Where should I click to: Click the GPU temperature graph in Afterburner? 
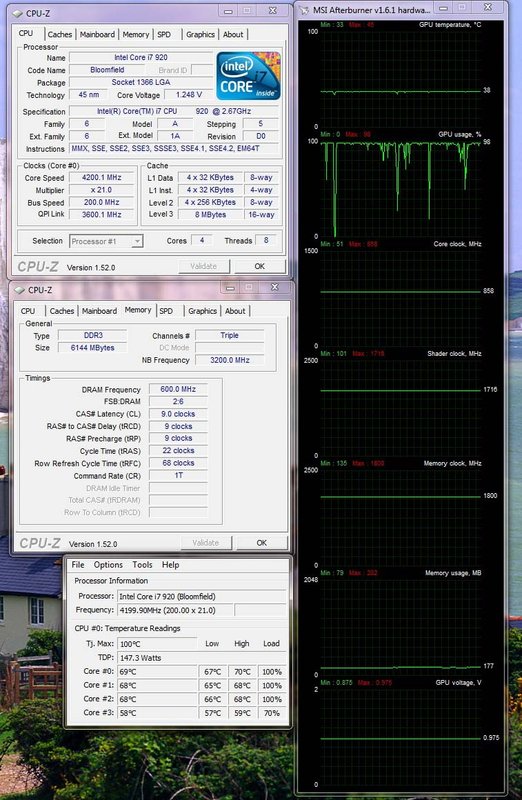[x=401, y=79]
